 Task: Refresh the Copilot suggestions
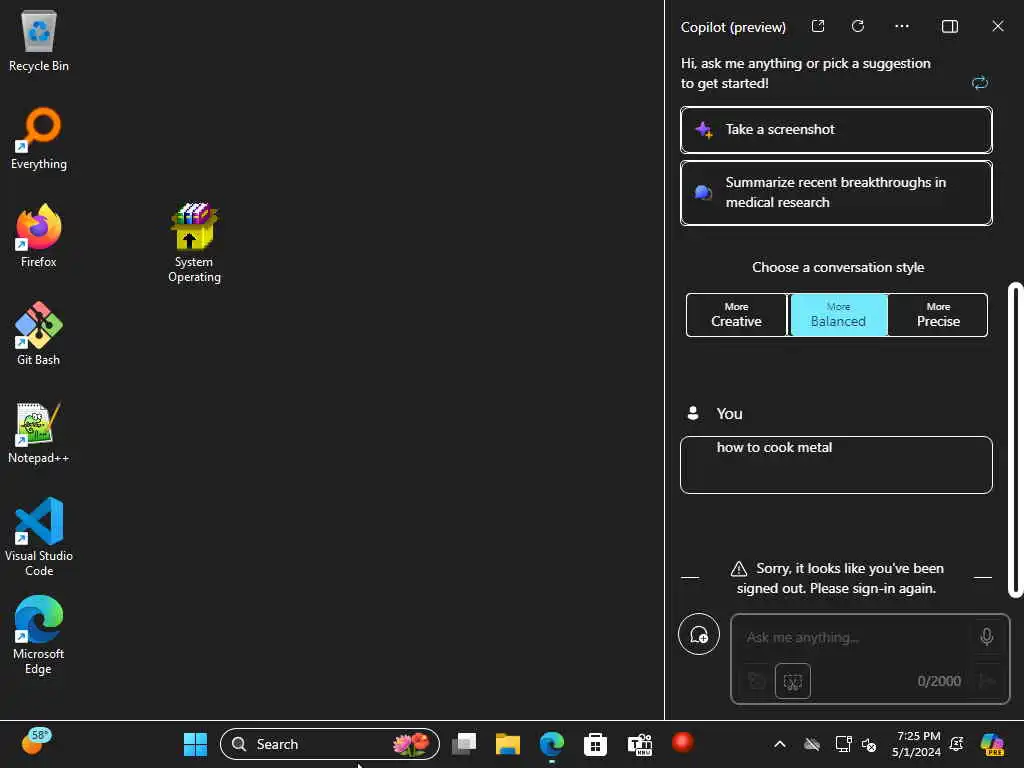(980, 82)
